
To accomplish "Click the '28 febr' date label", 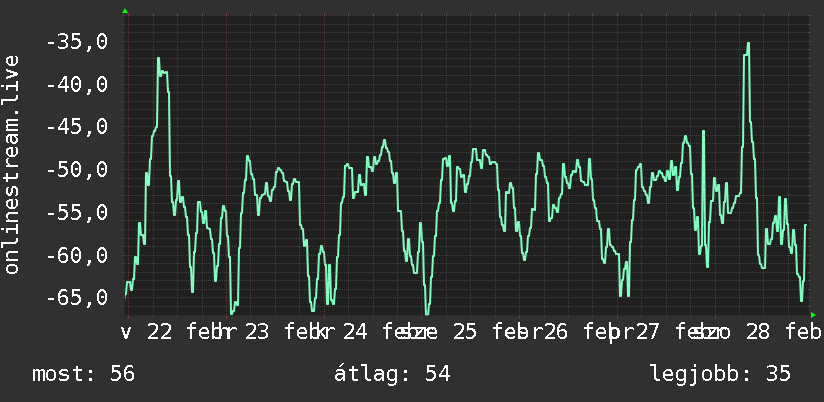I will point(783,332).
